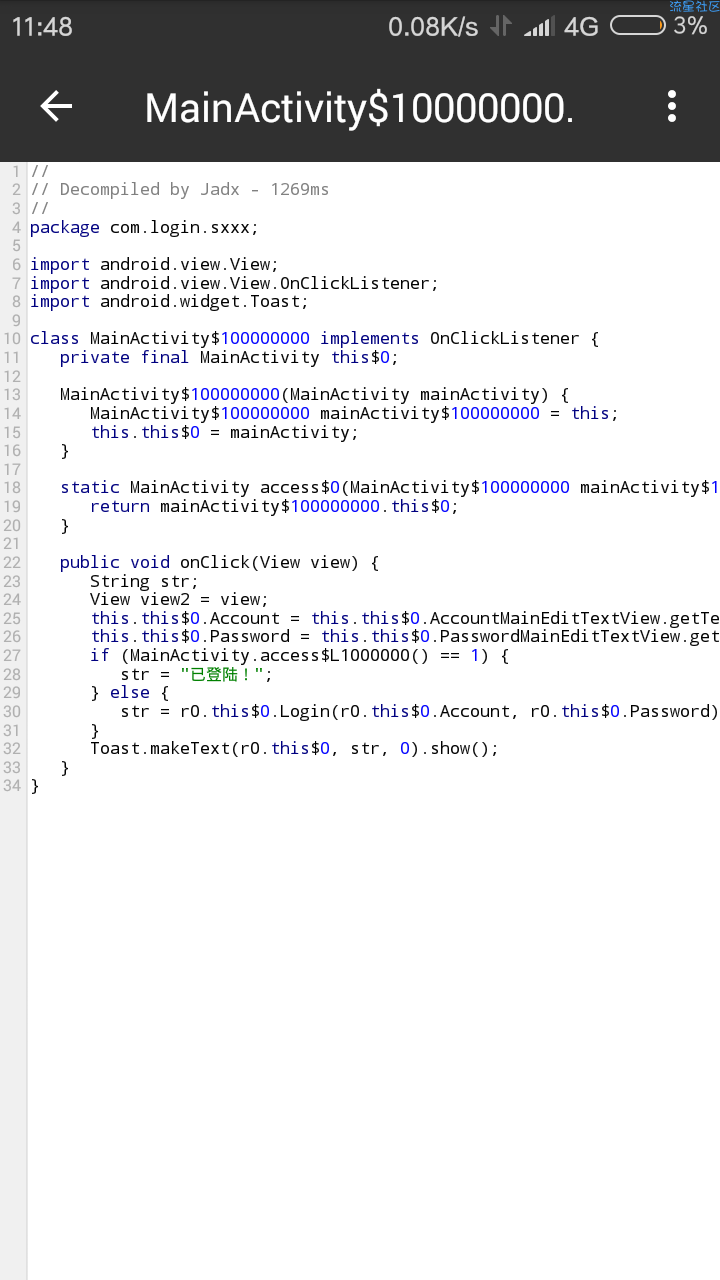Tap the 'if (MainActivity.access$L1000000() == 1)' line
The width and height of the screenshot is (720, 1280).
299,656
